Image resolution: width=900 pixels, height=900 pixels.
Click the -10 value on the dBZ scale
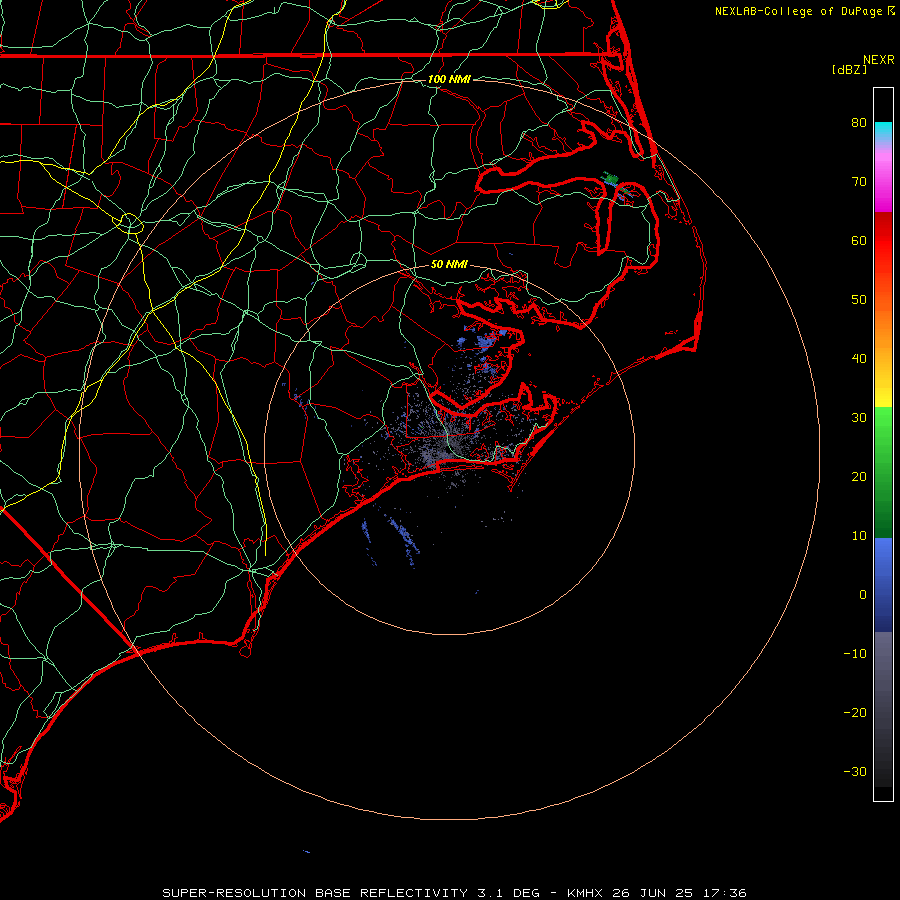[855, 653]
